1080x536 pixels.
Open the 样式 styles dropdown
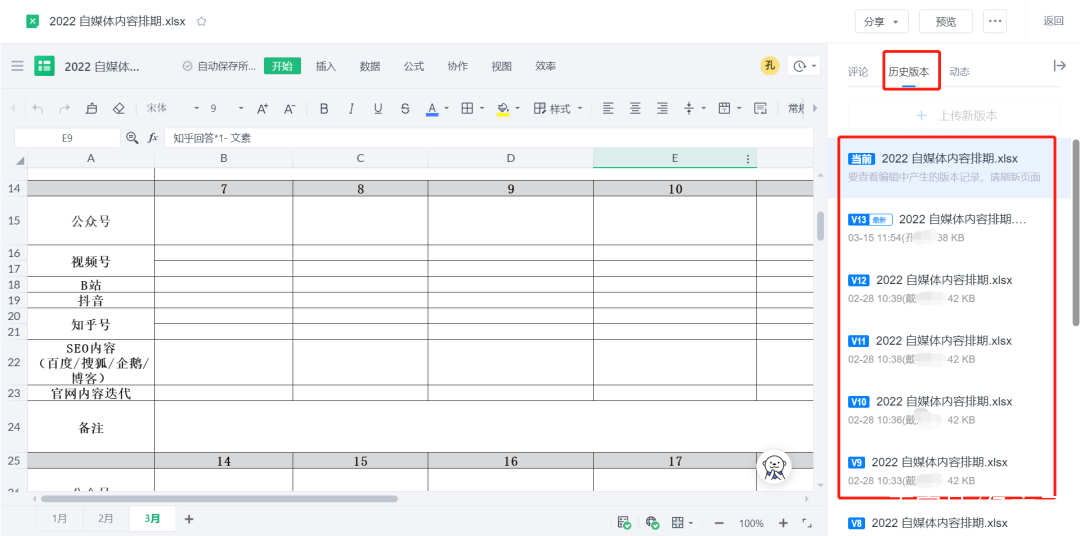click(553, 109)
